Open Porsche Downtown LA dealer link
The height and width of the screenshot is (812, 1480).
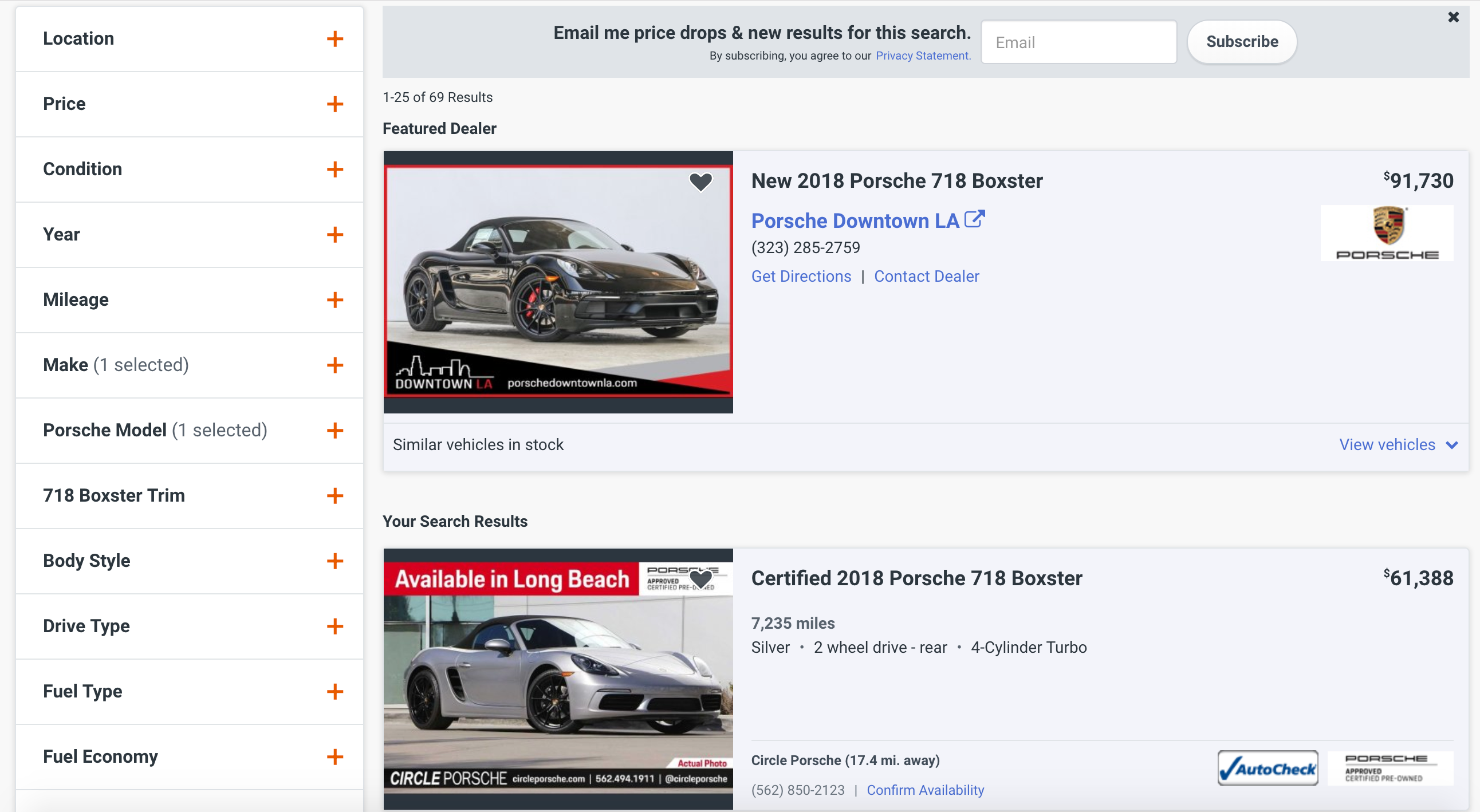pos(855,220)
